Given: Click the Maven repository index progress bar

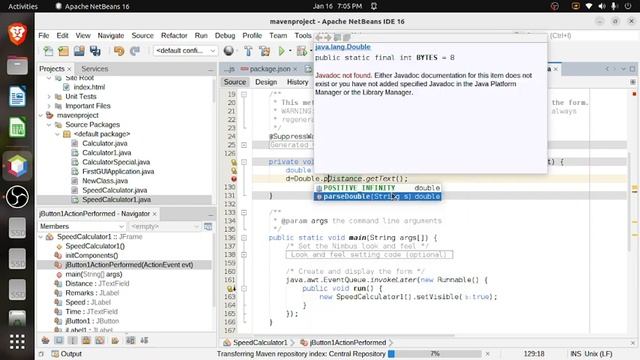Looking at the screenshot, I should coord(434,354).
